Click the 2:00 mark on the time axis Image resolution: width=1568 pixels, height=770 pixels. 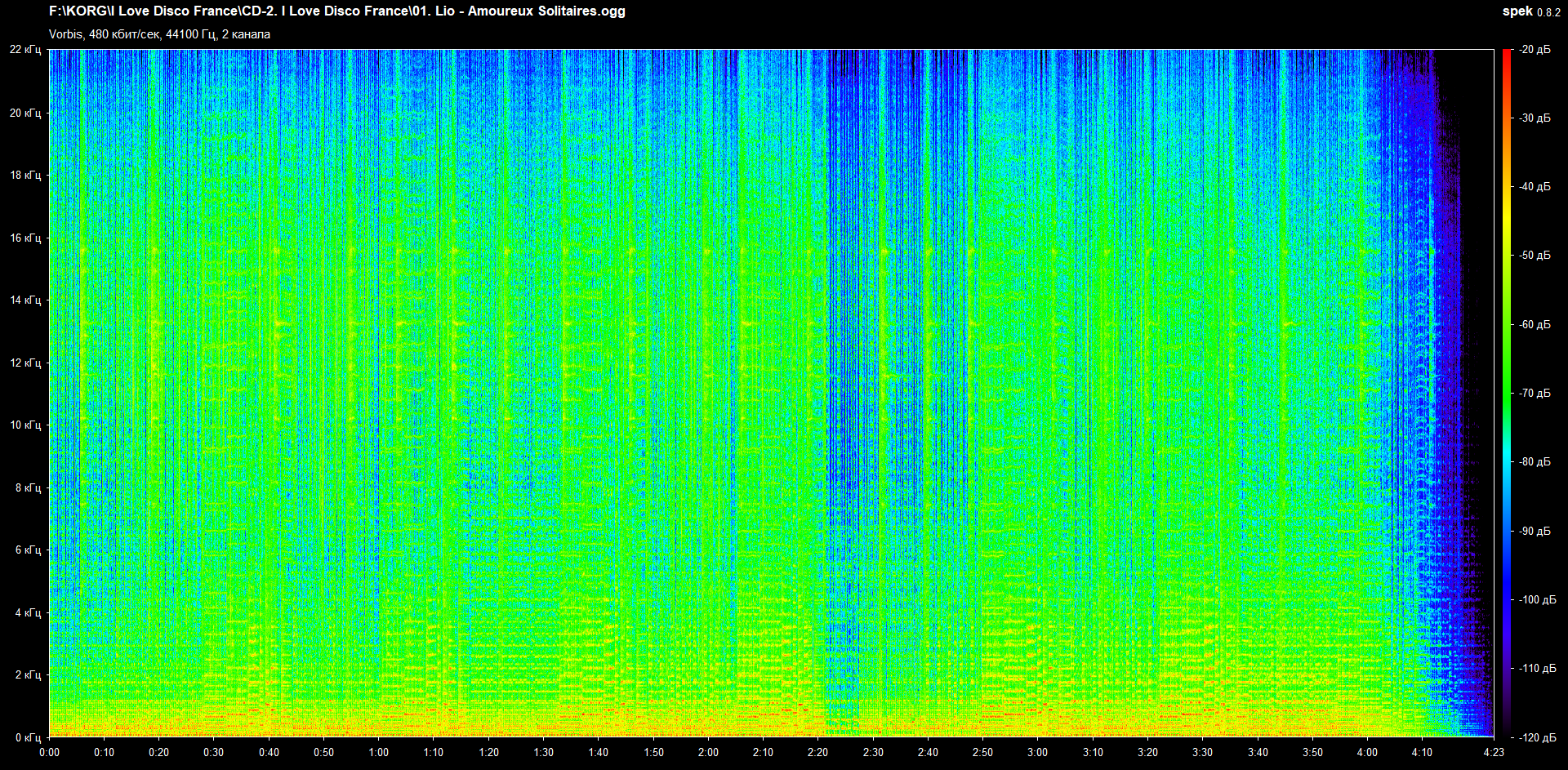click(708, 752)
